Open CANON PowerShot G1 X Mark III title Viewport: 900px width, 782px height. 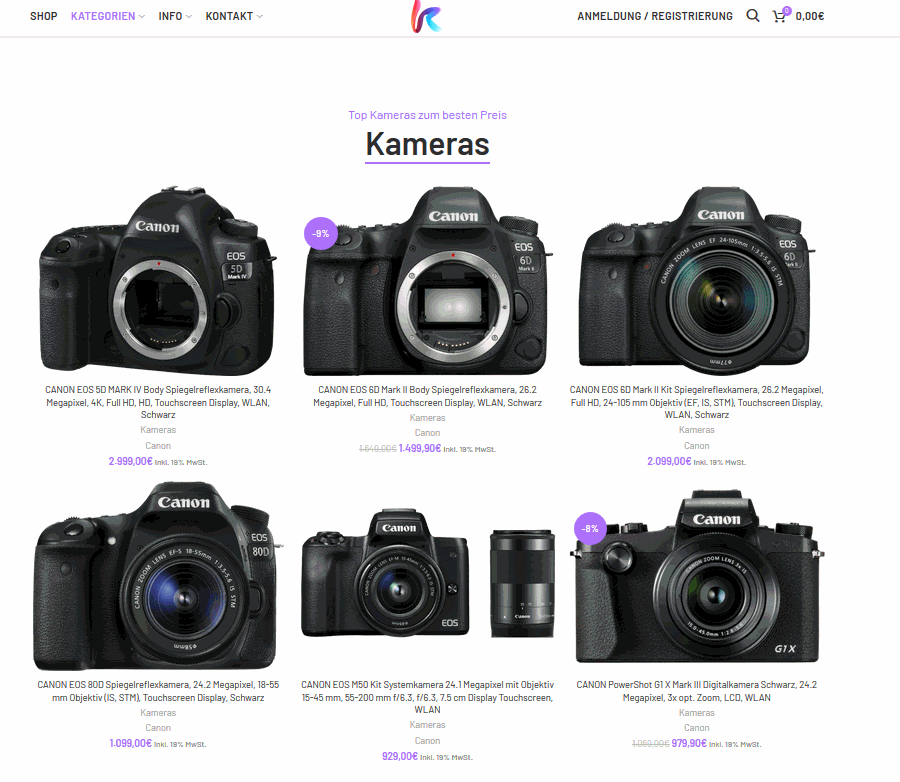696,691
